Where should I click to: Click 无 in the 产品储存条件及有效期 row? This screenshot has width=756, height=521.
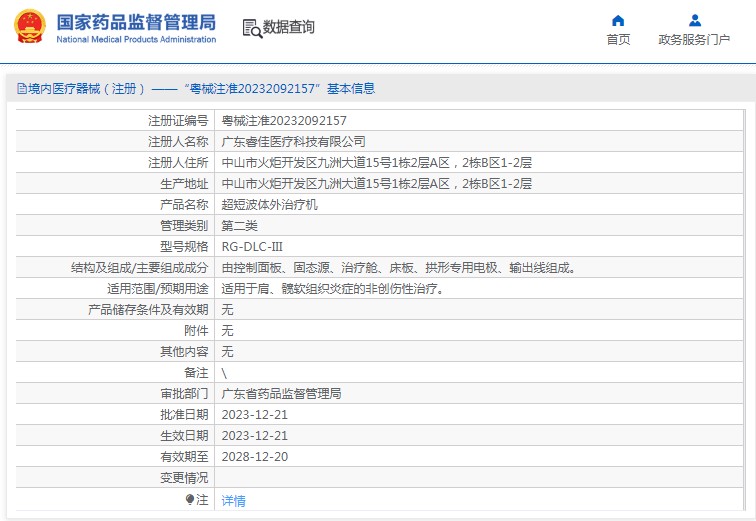[227, 309]
